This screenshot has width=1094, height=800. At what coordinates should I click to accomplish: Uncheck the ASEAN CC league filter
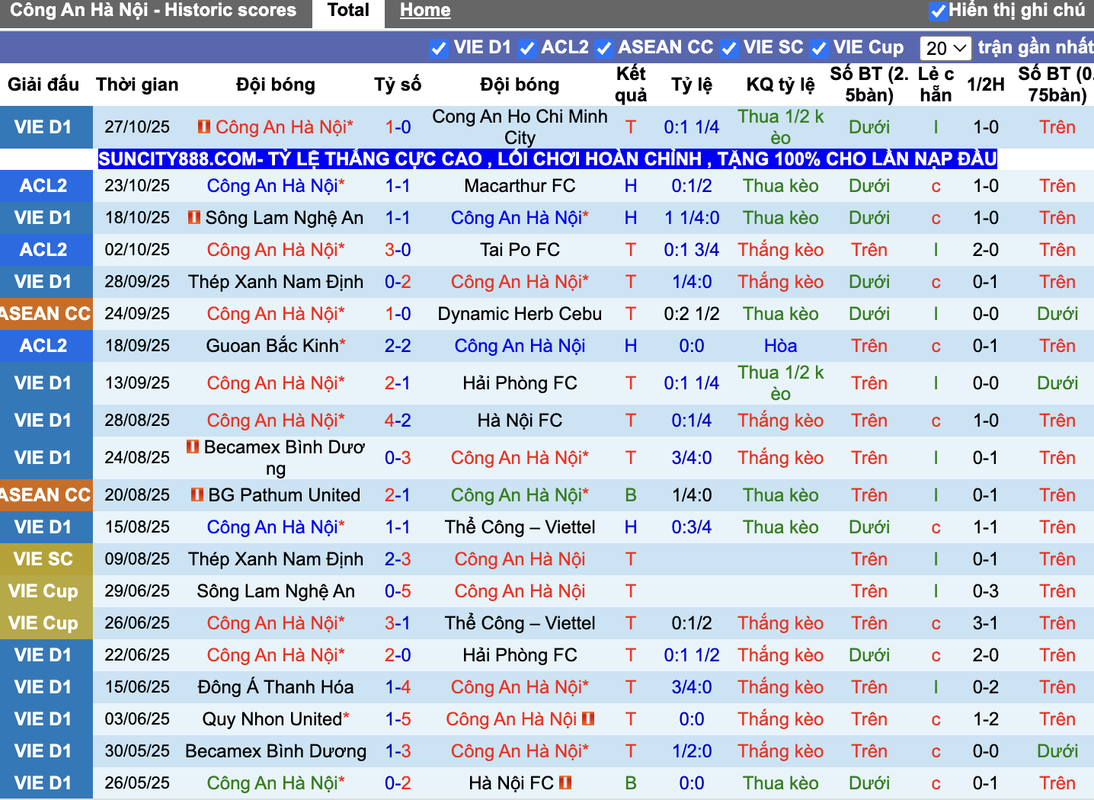pos(604,48)
